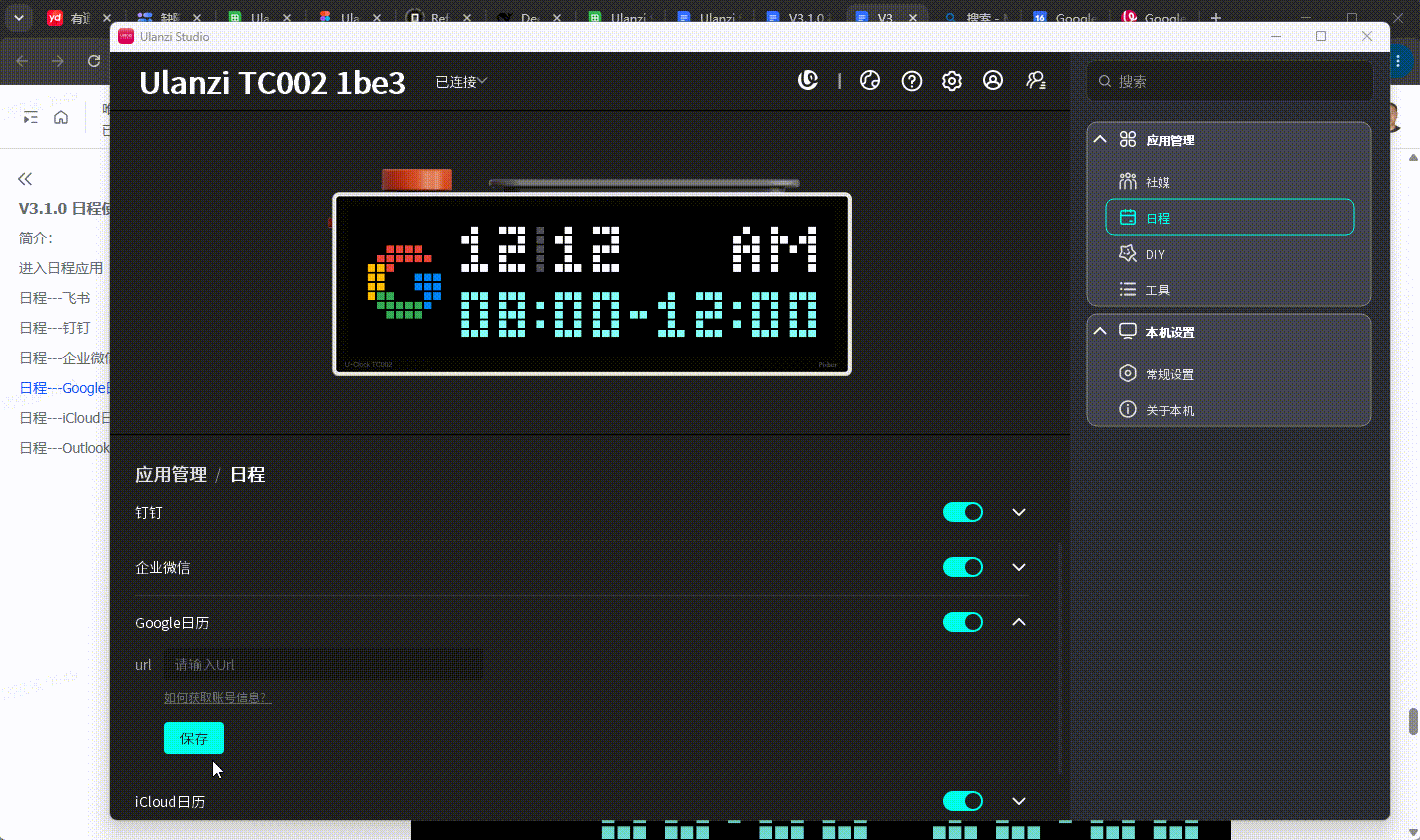Open the help question mark icon
1420x840 pixels.
[x=911, y=81]
